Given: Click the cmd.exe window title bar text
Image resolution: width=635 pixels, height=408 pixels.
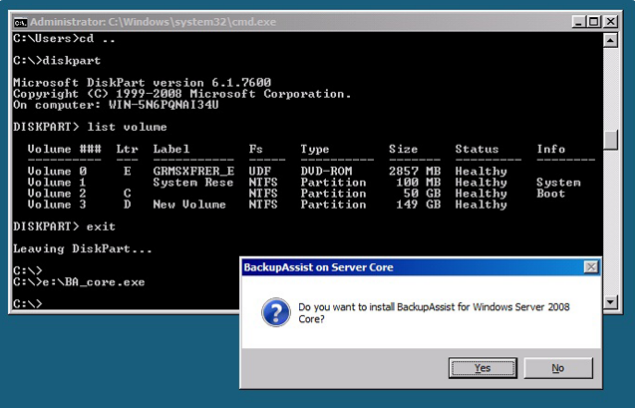Looking at the screenshot, I should pos(153,21).
